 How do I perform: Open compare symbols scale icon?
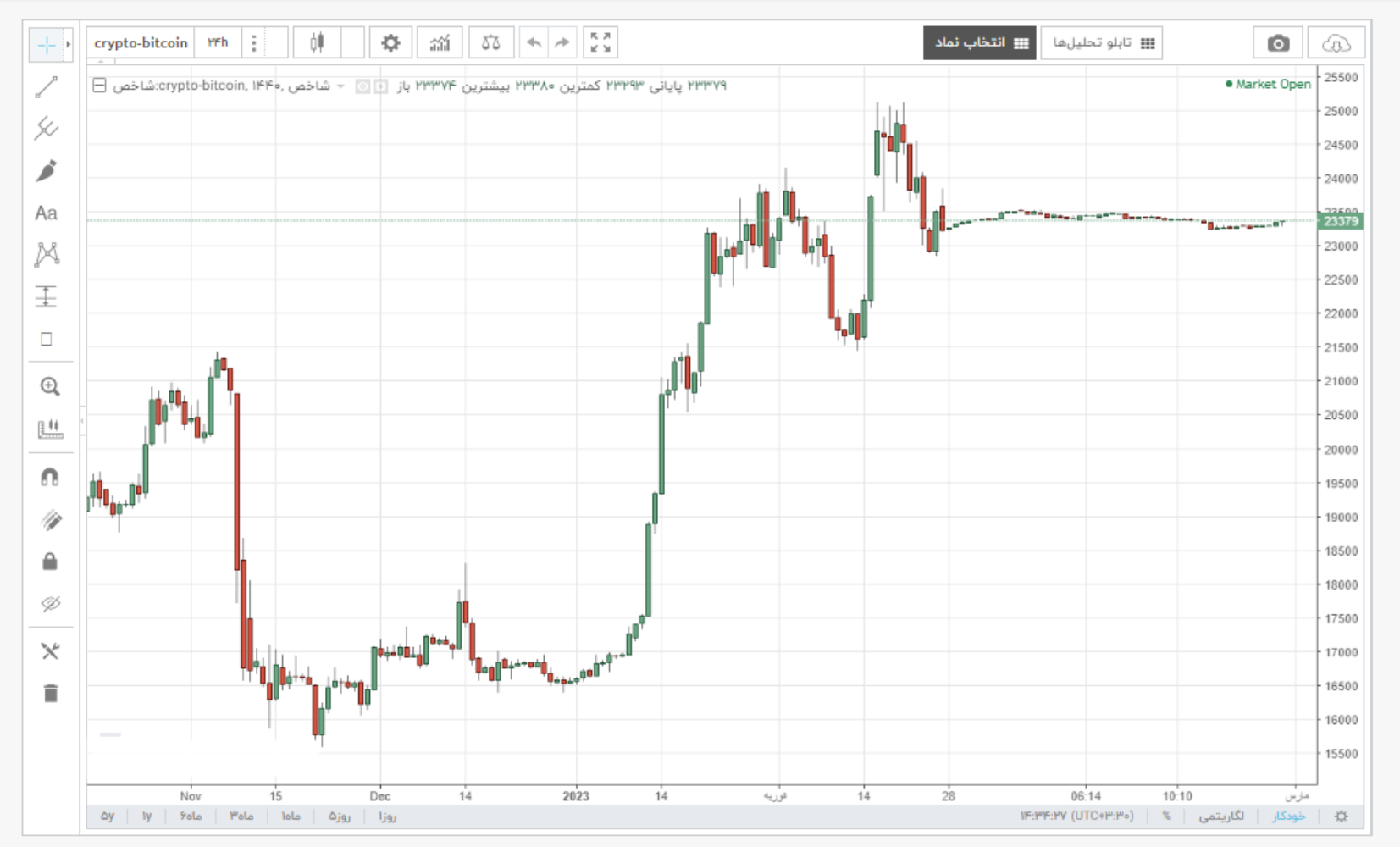tap(490, 42)
